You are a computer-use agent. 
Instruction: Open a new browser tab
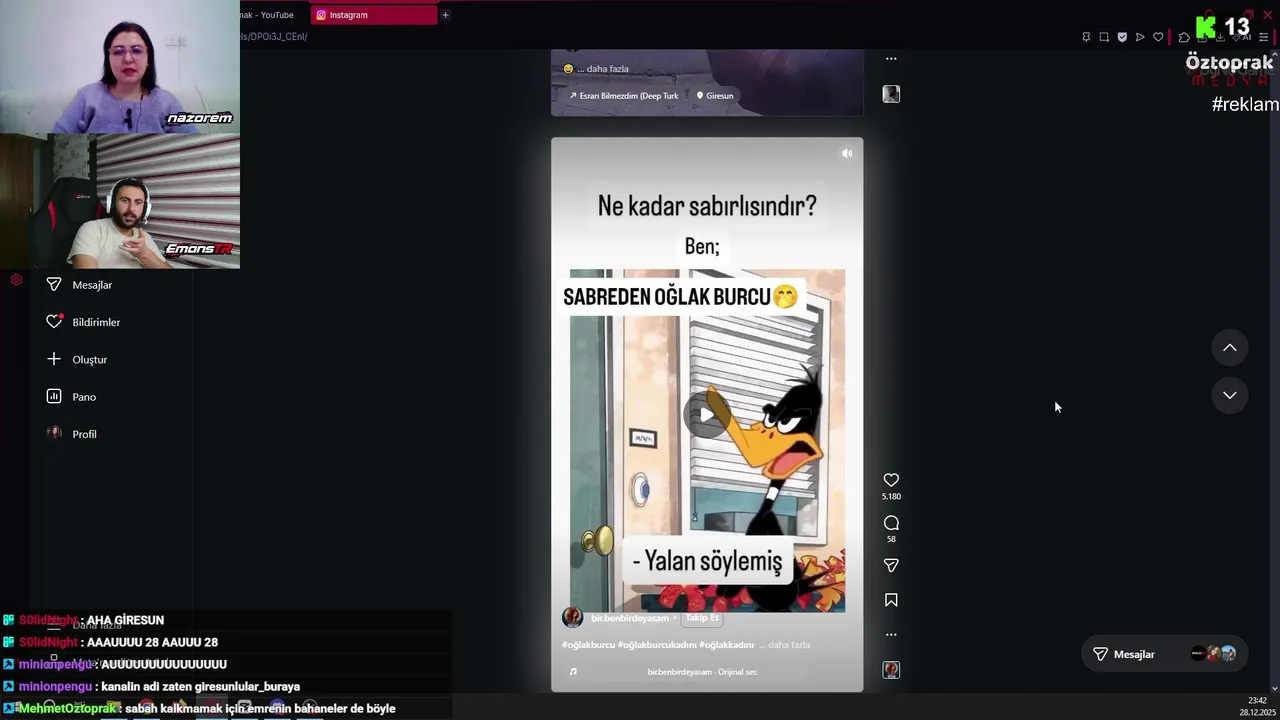pyautogui.click(x=445, y=15)
